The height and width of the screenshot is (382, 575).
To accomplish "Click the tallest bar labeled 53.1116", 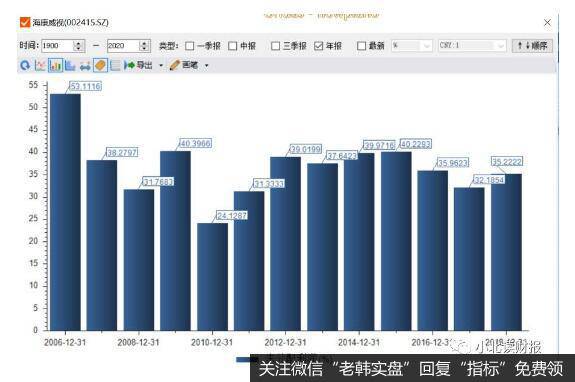I will click(x=65, y=212).
